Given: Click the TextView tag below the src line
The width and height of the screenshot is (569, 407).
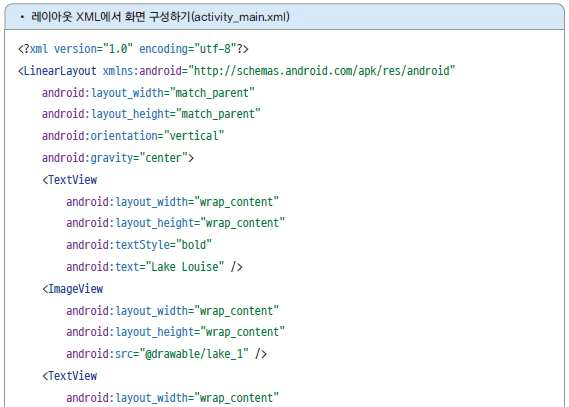Looking at the screenshot, I should (70, 376).
